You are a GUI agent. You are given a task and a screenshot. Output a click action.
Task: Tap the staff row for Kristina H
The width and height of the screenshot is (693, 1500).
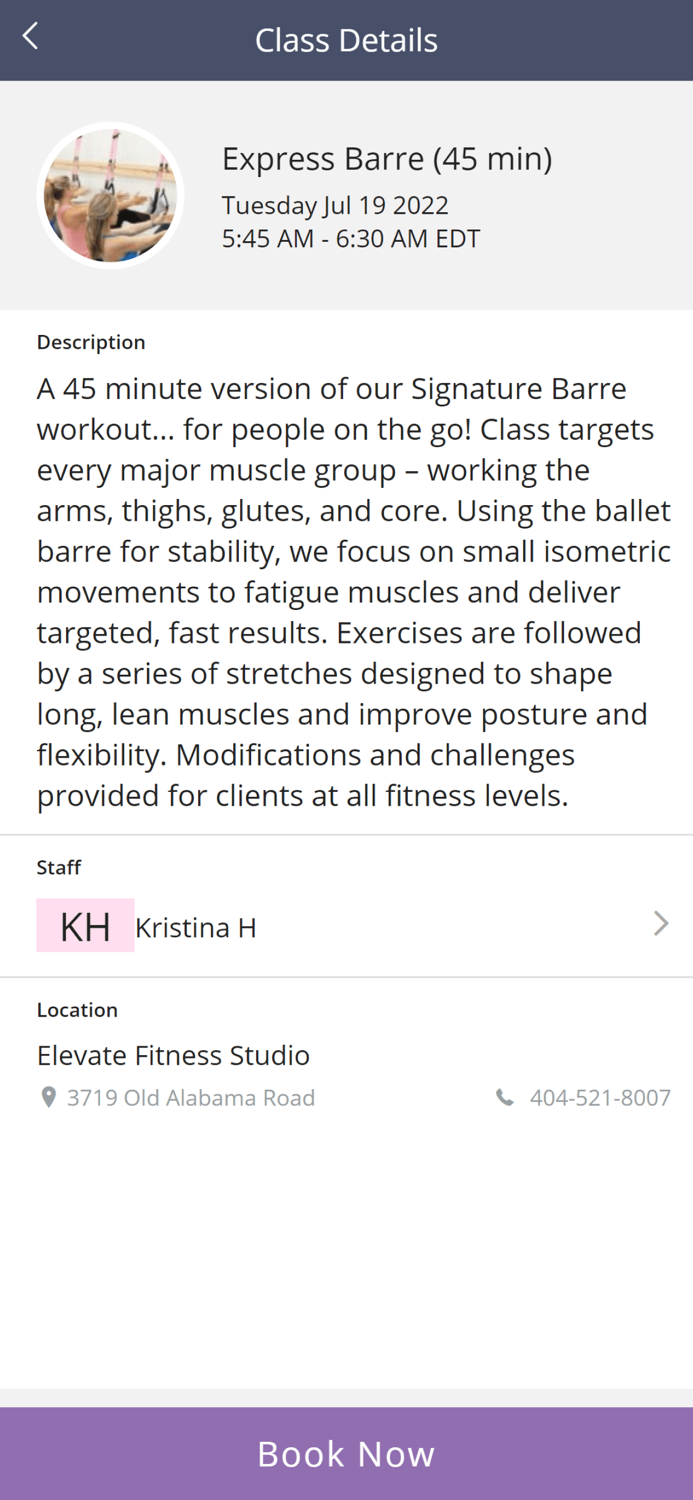pos(346,925)
